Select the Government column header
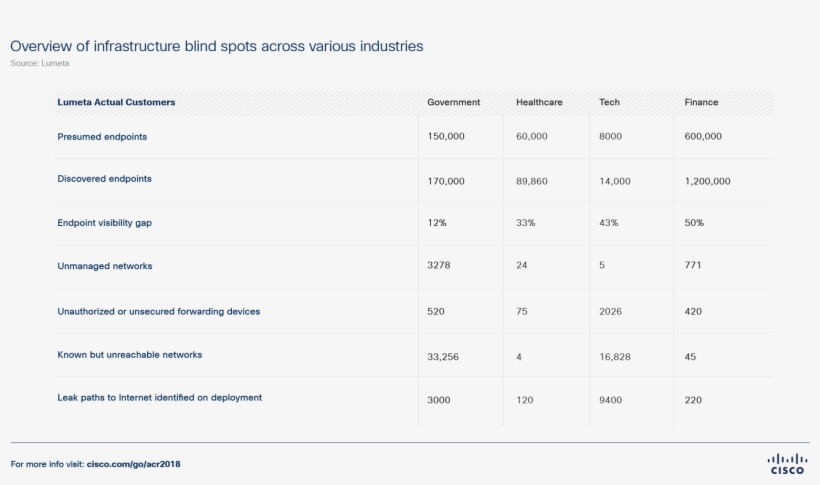 click(x=453, y=102)
